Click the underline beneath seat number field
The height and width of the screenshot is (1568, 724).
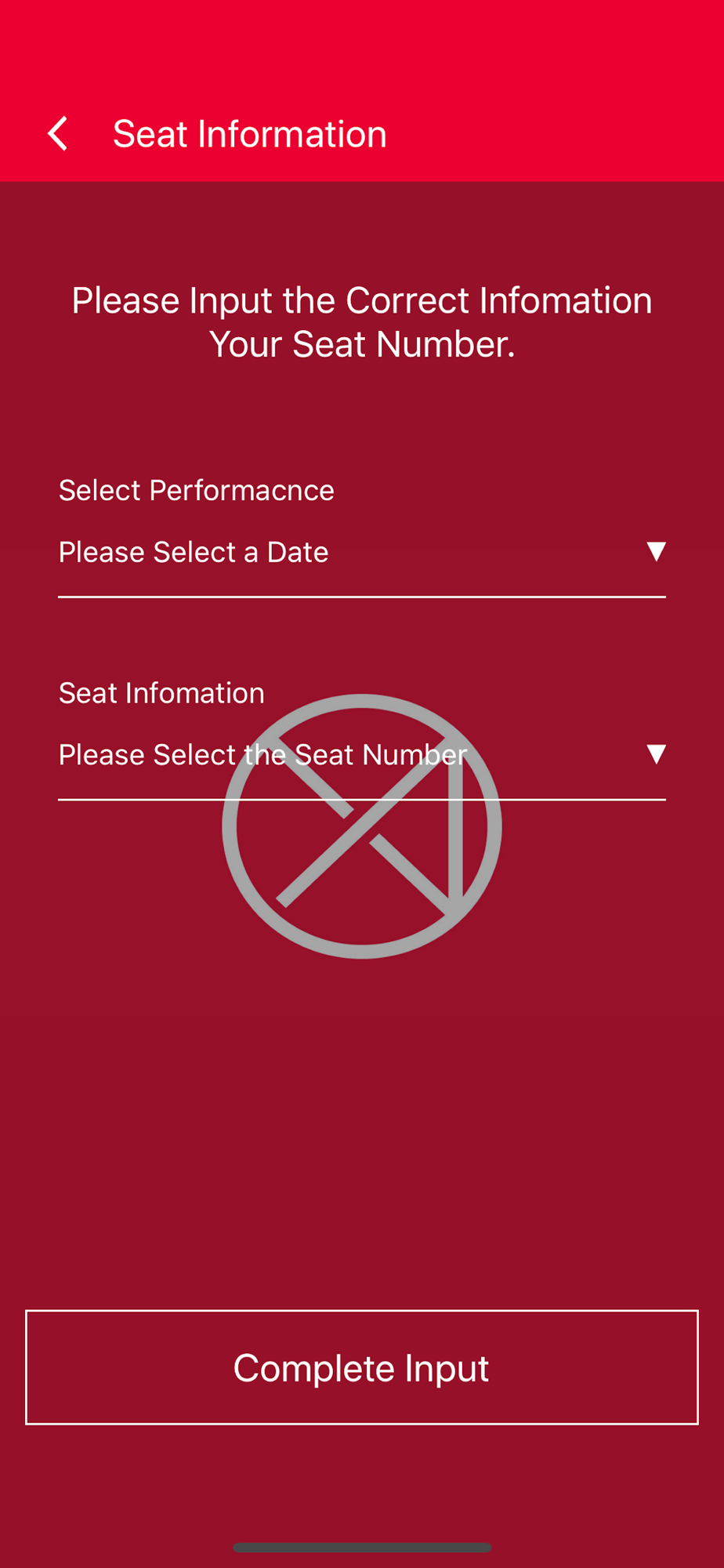tap(362, 800)
